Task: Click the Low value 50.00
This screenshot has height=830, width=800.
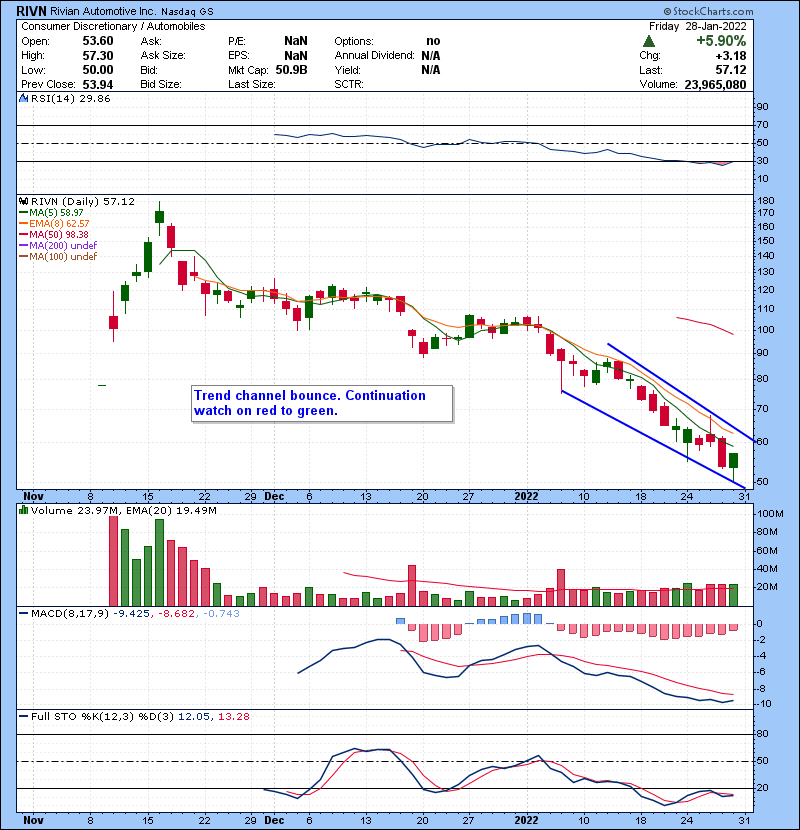Action: pos(98,70)
